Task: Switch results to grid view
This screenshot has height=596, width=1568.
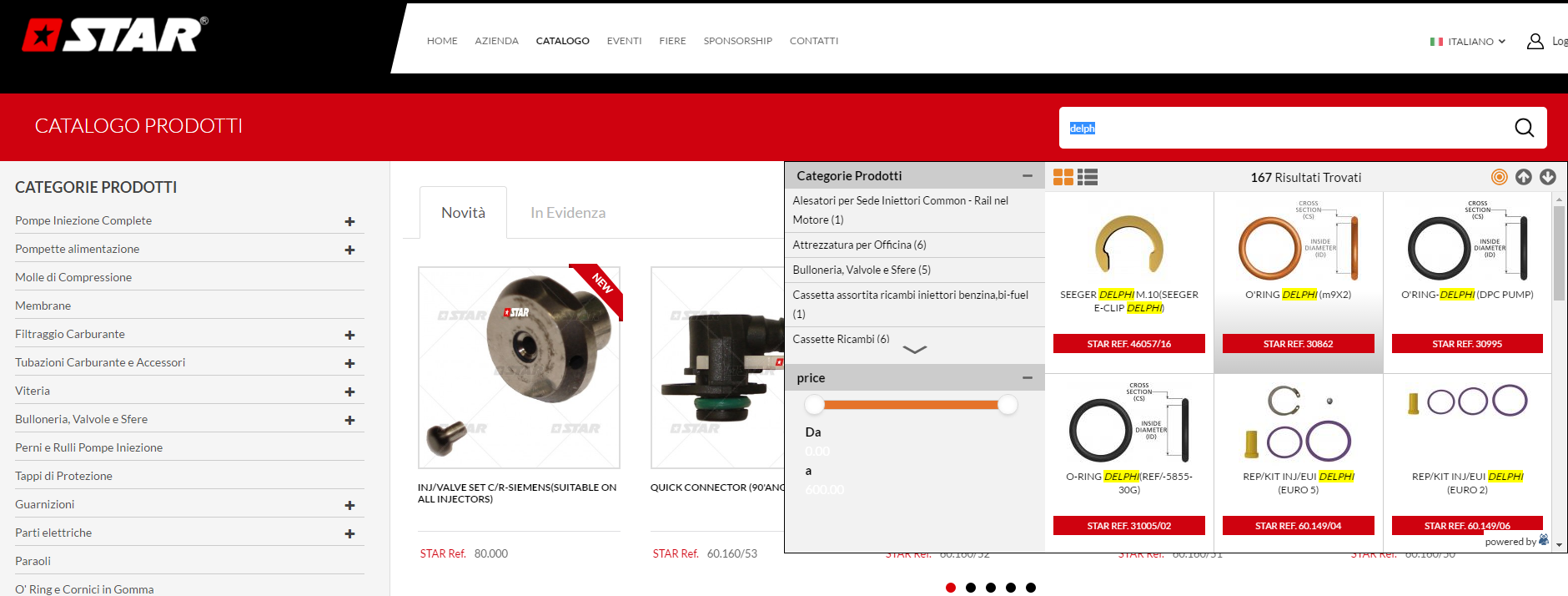Action: coord(1063,177)
